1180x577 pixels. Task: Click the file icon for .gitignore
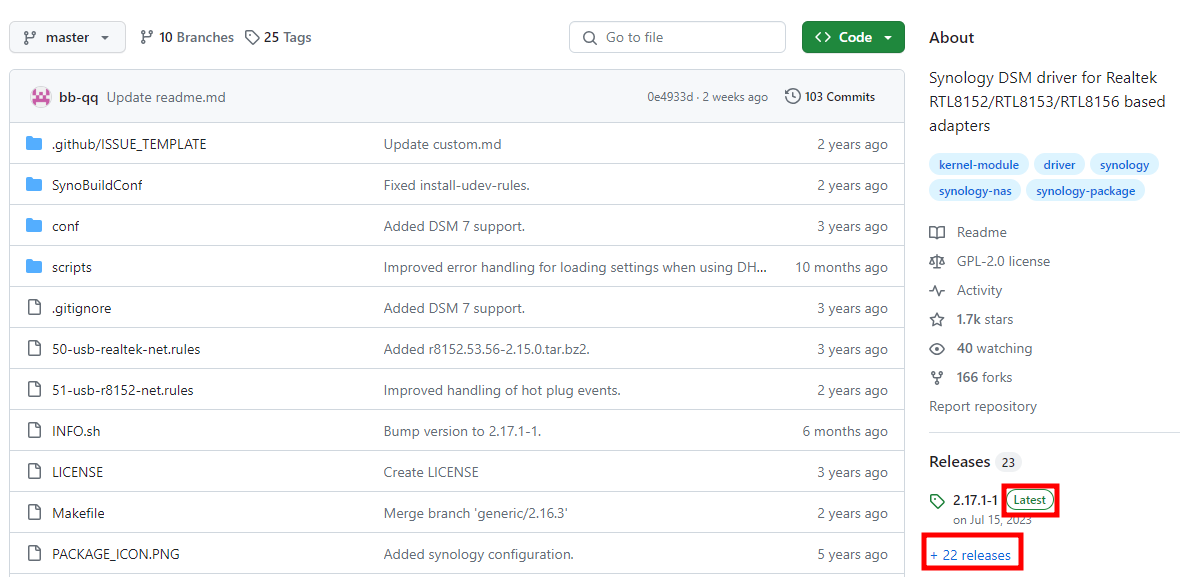point(34,308)
